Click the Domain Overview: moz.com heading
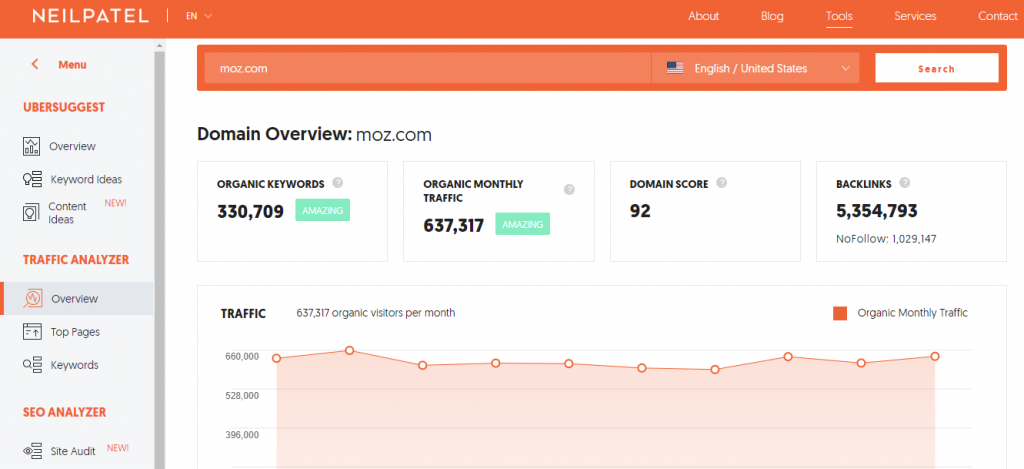 (314, 135)
